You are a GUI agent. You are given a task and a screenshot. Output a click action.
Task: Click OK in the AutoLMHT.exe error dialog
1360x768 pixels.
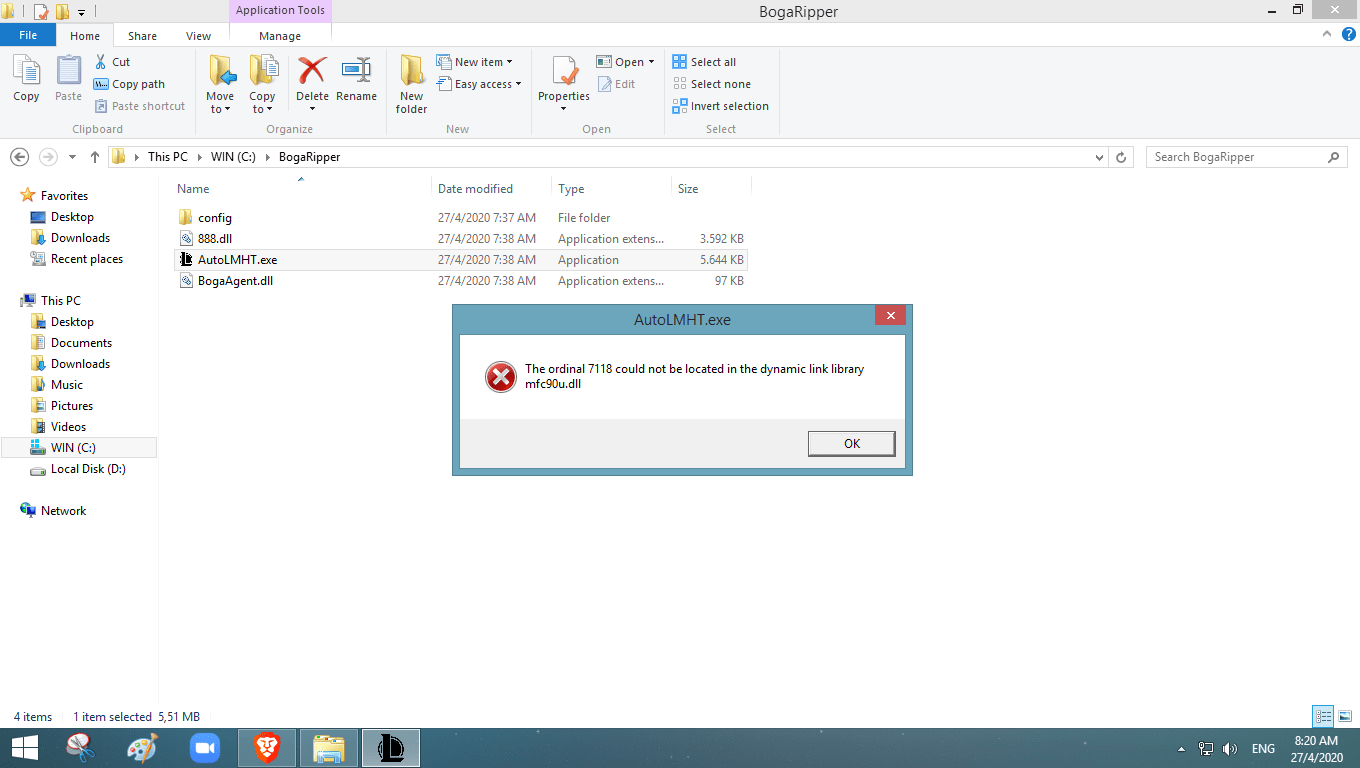[x=851, y=444]
